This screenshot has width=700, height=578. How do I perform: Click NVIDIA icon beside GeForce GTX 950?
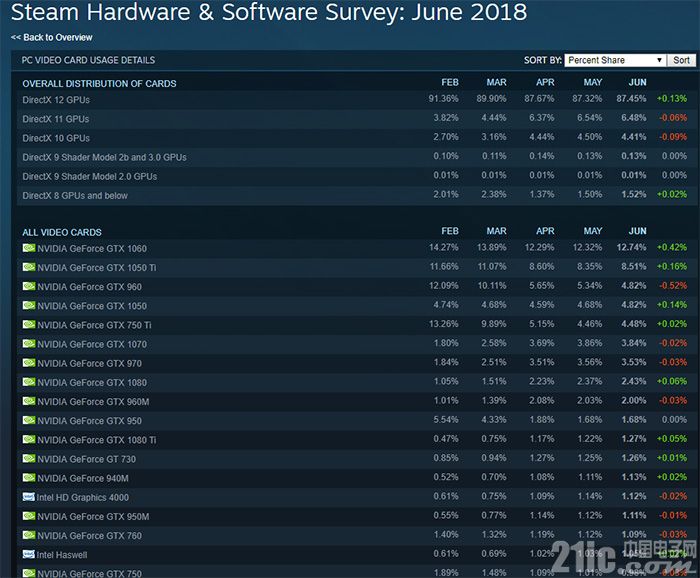[x=29, y=420]
